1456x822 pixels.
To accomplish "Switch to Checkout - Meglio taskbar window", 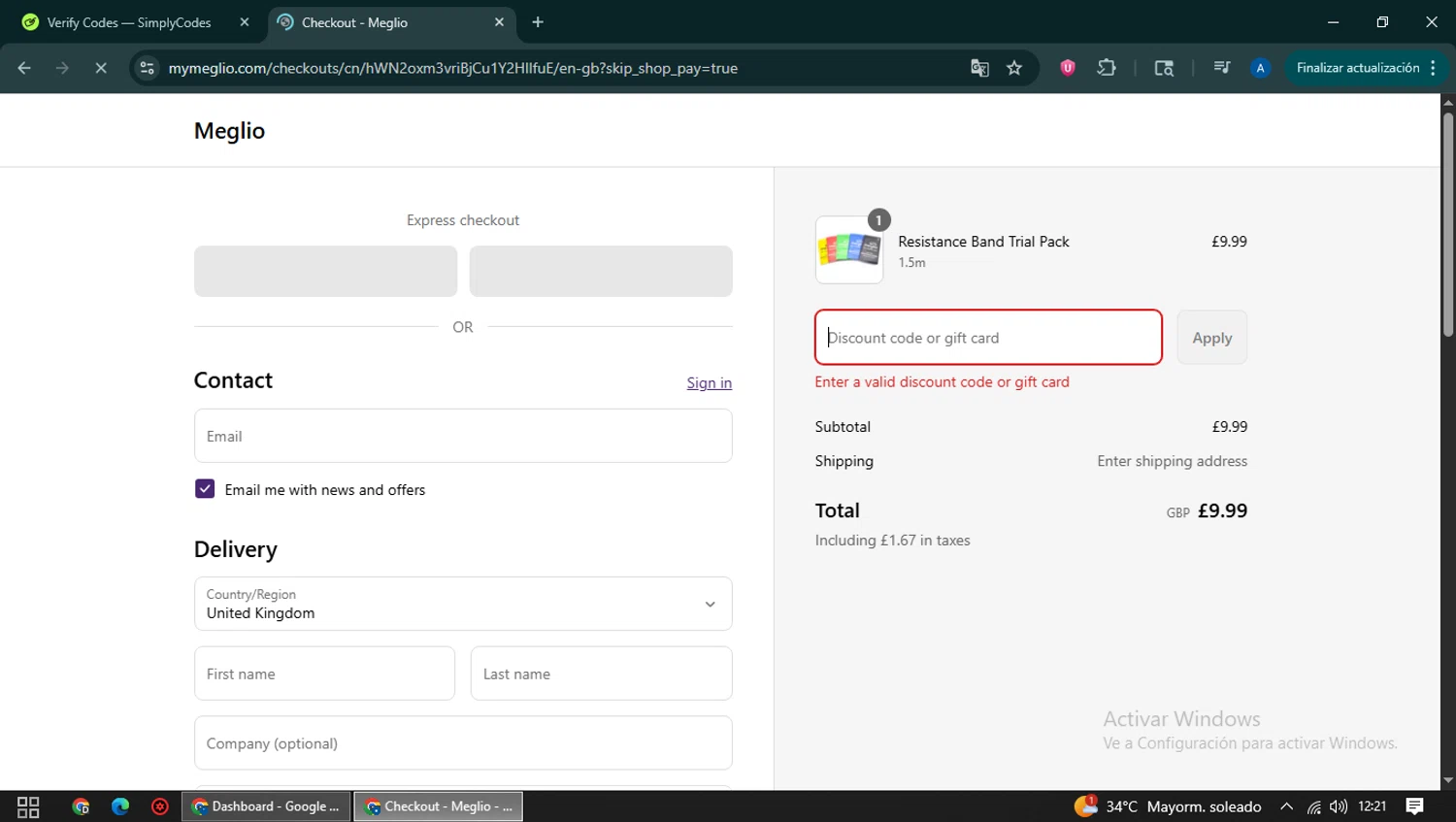I will pos(439,806).
